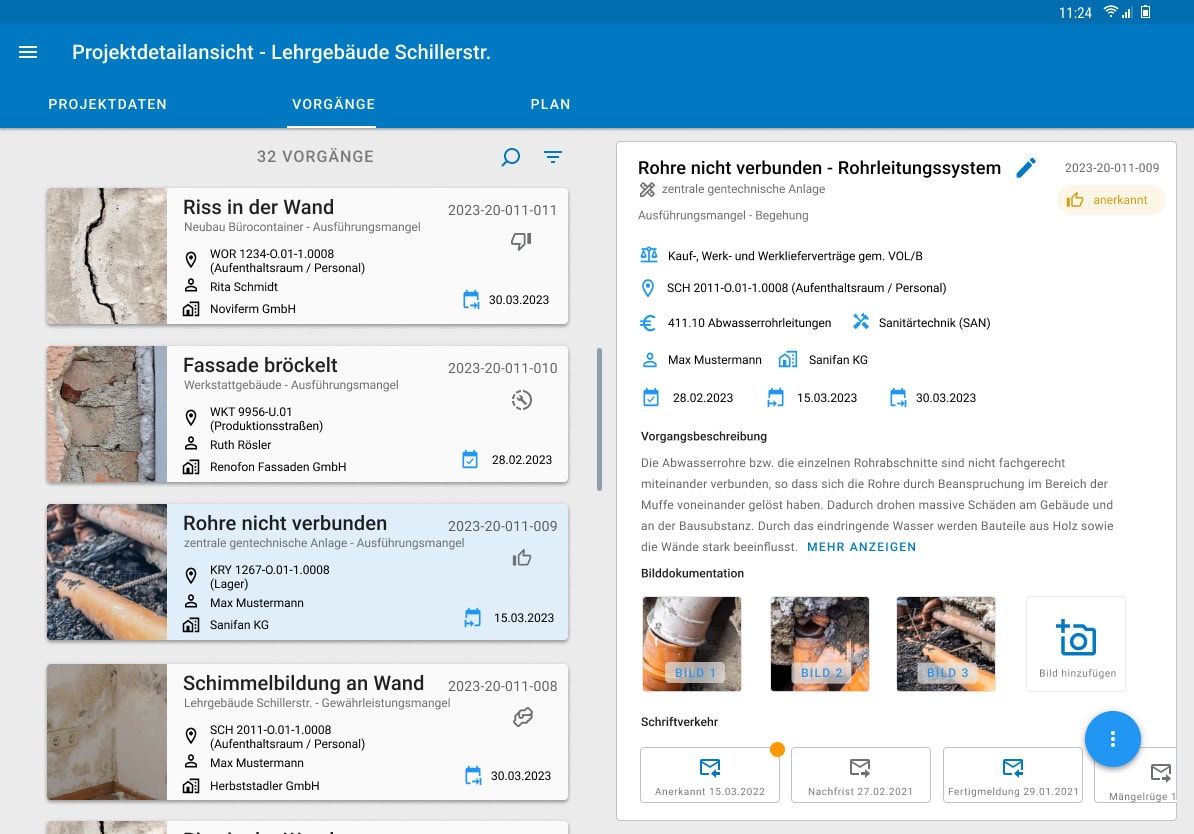Open the Schimmelbildung an Wand thumbnail
Viewport: 1194px width, 834px height.
107,732
